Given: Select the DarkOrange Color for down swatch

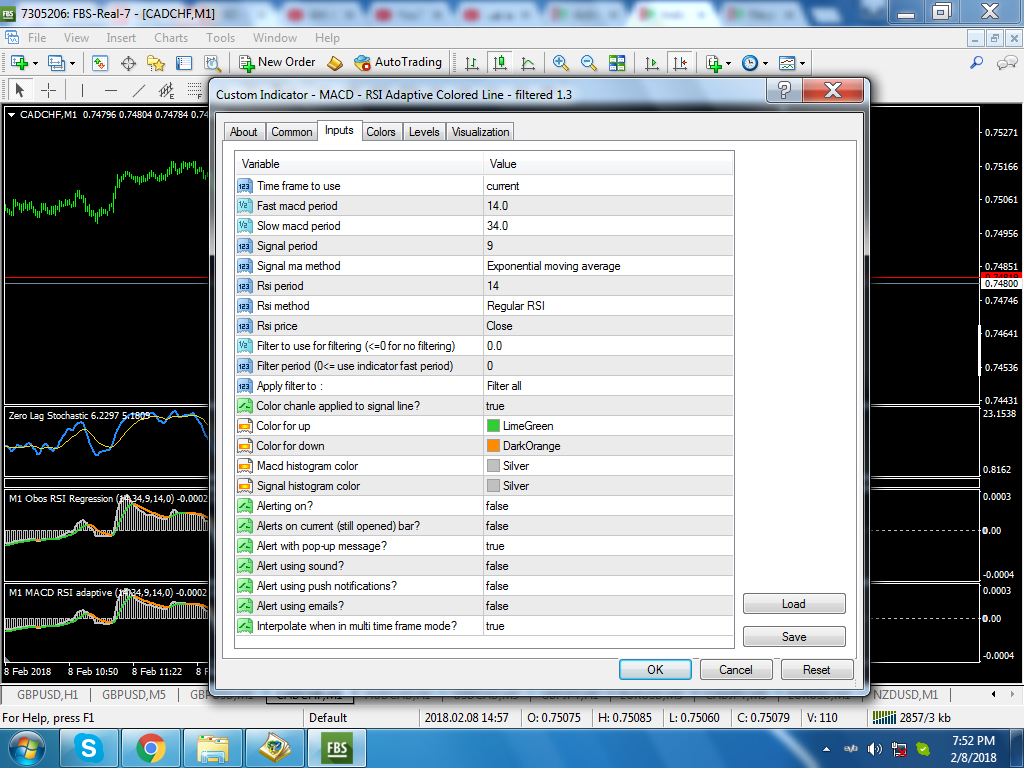Looking at the screenshot, I should point(494,446).
